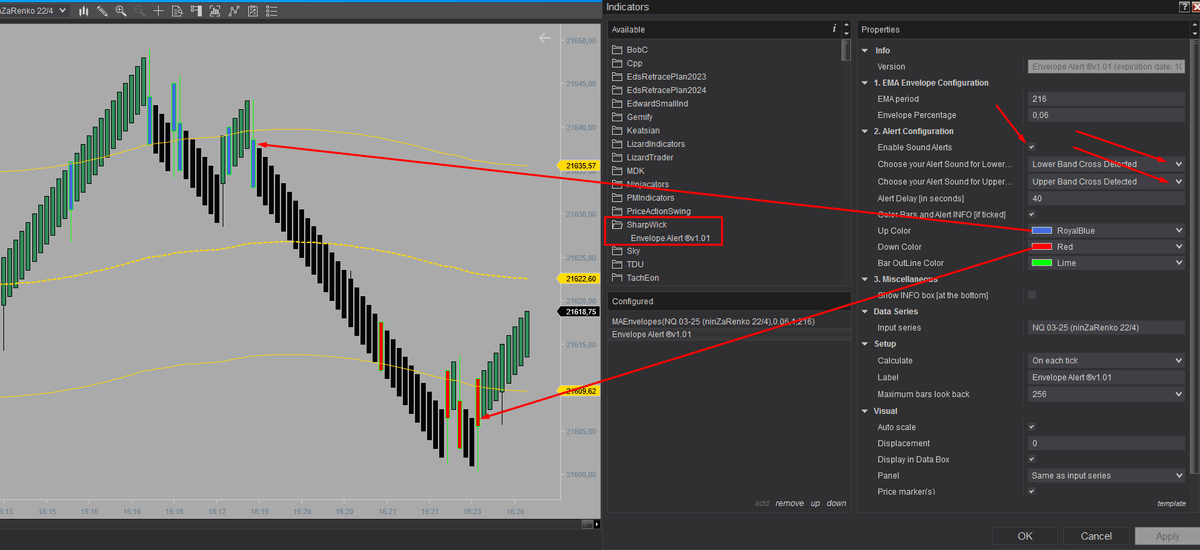Toggle Price marker(s) checkbox
The height and width of the screenshot is (550, 1200).
point(1032,491)
